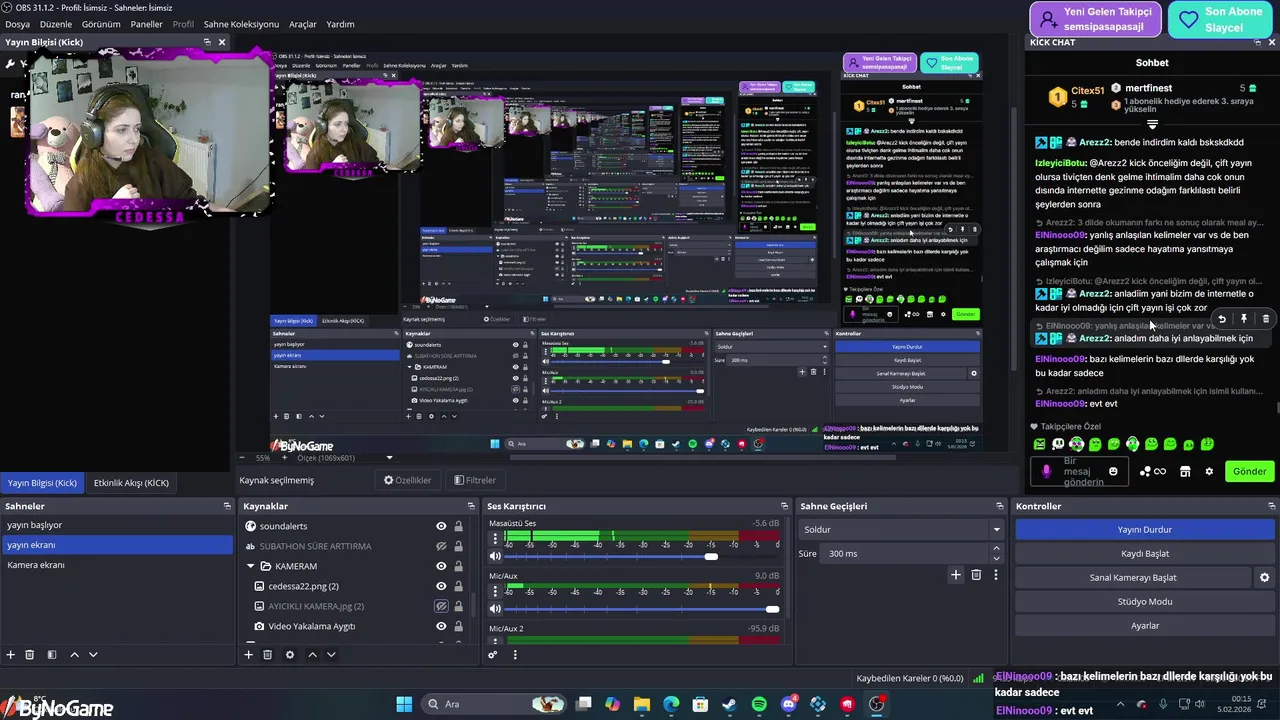The image size is (1280, 720).
Task: Move selected source down in Kaynaklar
Action: [x=331, y=655]
